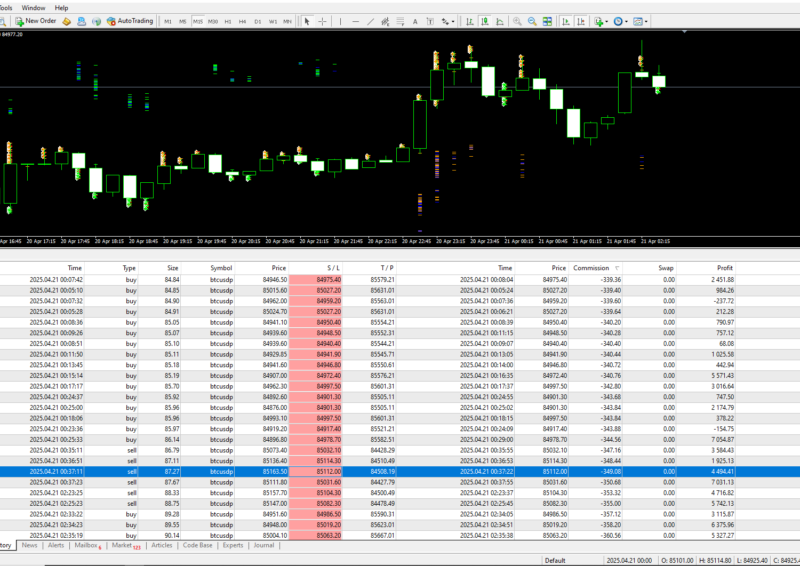Click the New Order button
The image size is (800, 566).
pyautogui.click(x=35, y=20)
